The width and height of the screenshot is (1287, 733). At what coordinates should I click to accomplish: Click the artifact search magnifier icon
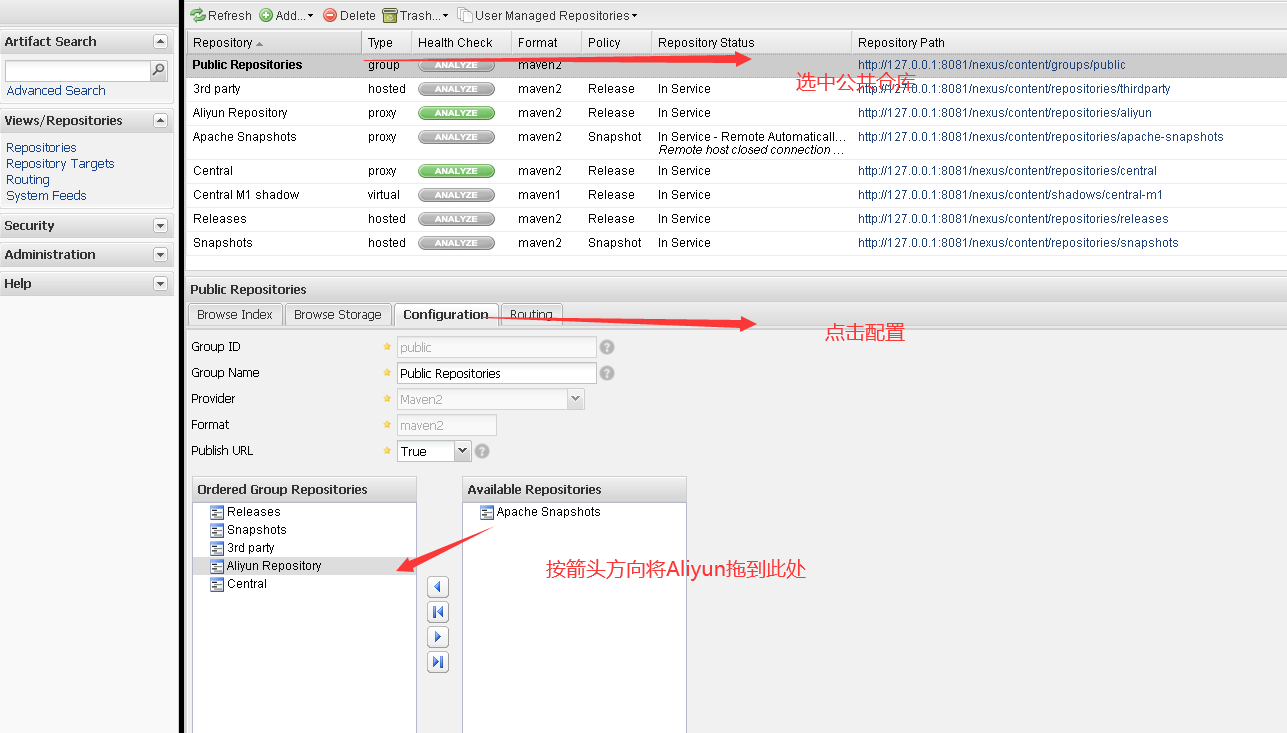[158, 70]
